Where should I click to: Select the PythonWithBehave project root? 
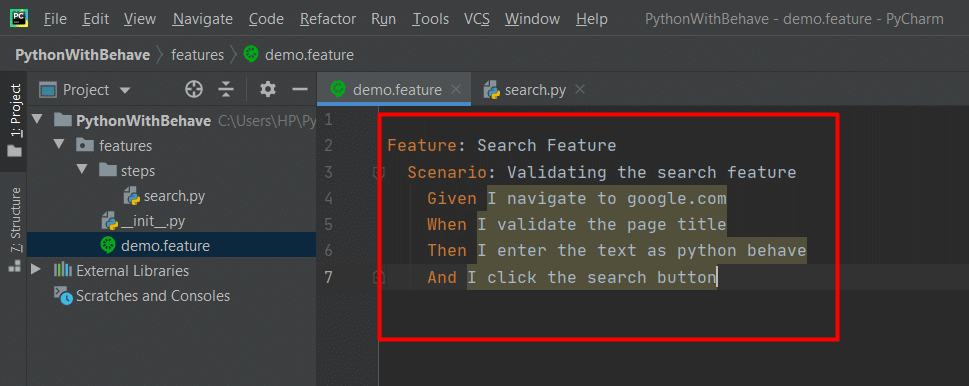[x=143, y=121]
